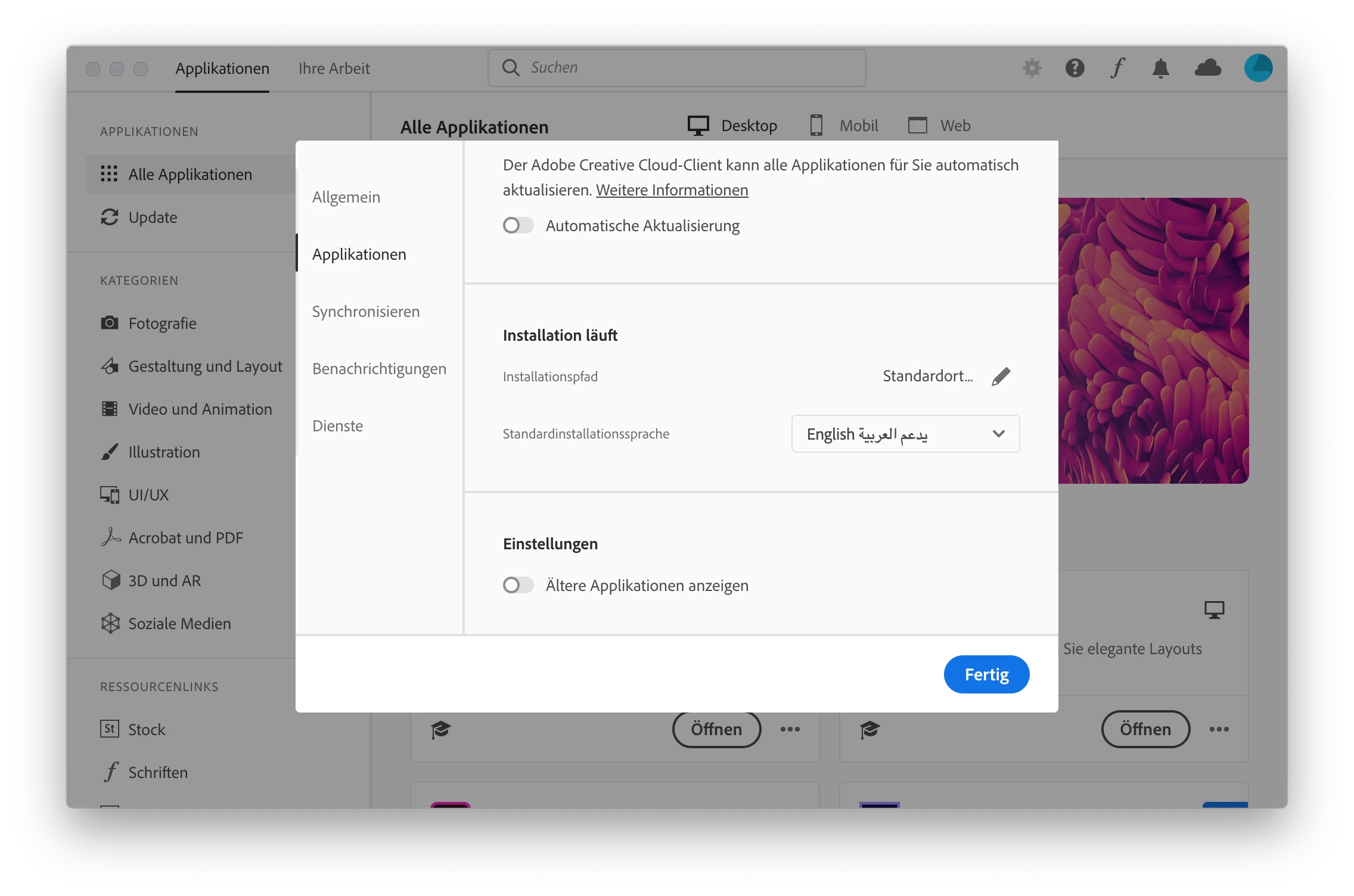The image size is (1354, 896).
Task: Click the help question mark icon
Action: click(1074, 68)
